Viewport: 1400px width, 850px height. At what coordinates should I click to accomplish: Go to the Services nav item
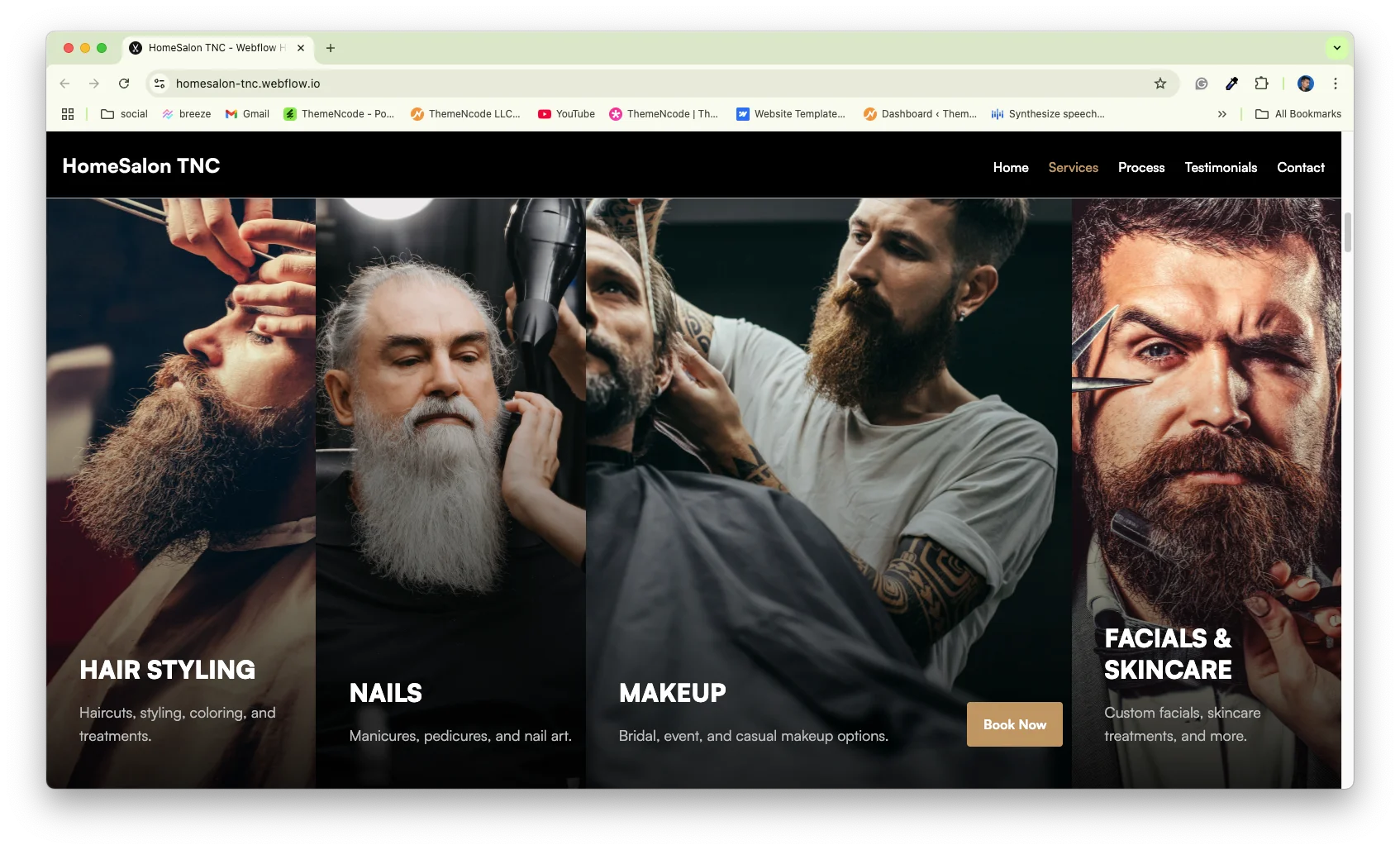(x=1073, y=167)
